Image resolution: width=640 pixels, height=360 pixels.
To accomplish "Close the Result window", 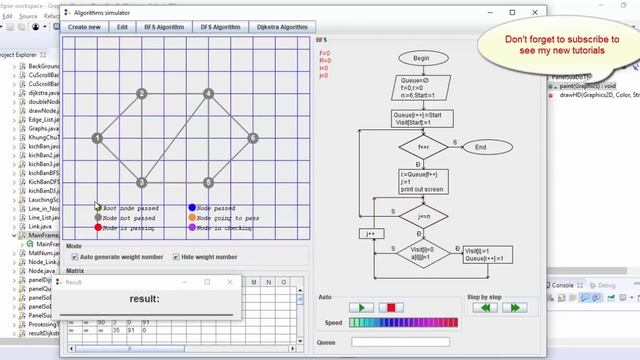I will 230,282.
